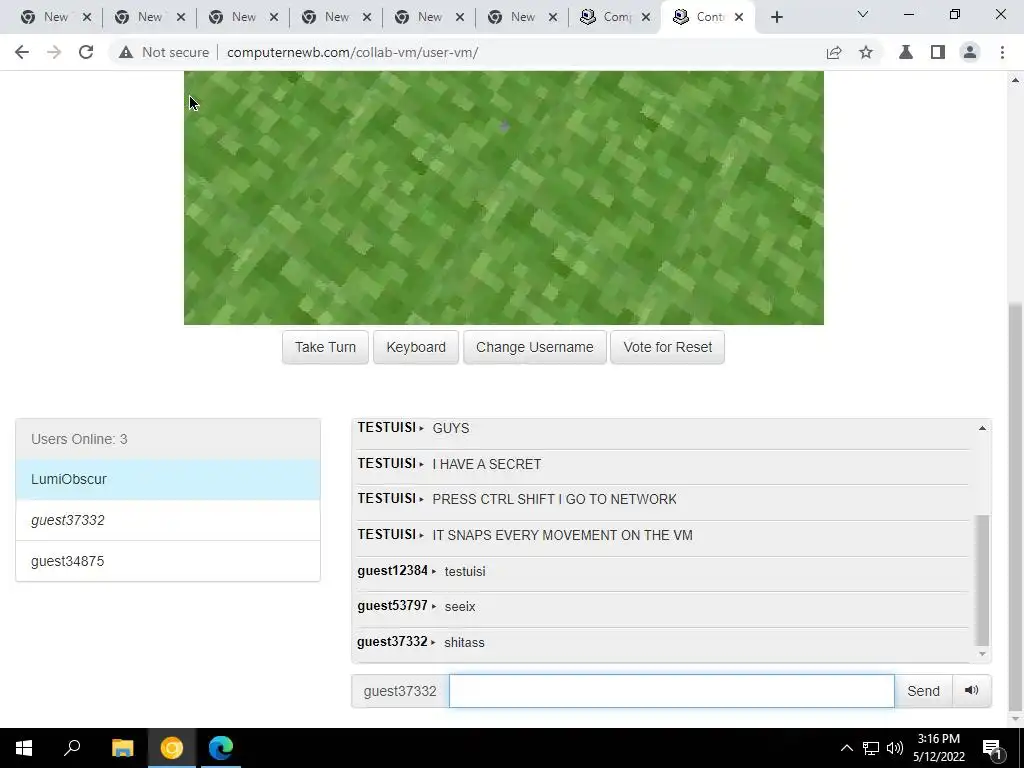
Task: Click the chat scrollbar down arrow
Action: [x=982, y=654]
